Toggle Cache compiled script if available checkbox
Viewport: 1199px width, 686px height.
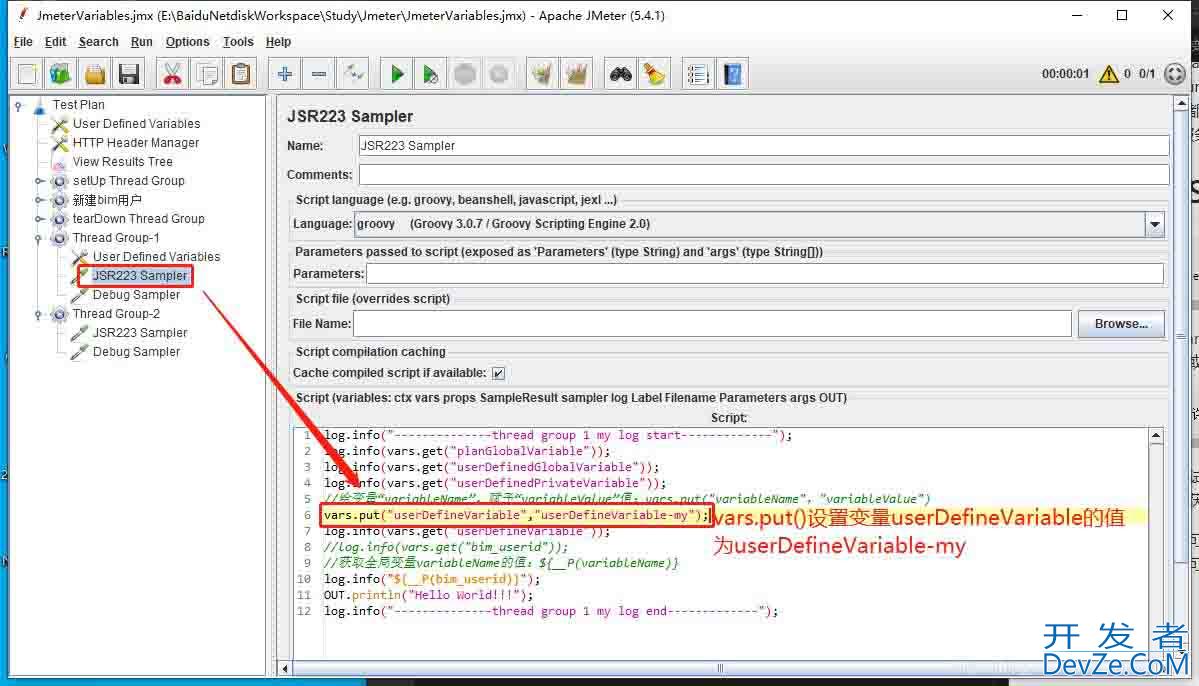coord(499,373)
